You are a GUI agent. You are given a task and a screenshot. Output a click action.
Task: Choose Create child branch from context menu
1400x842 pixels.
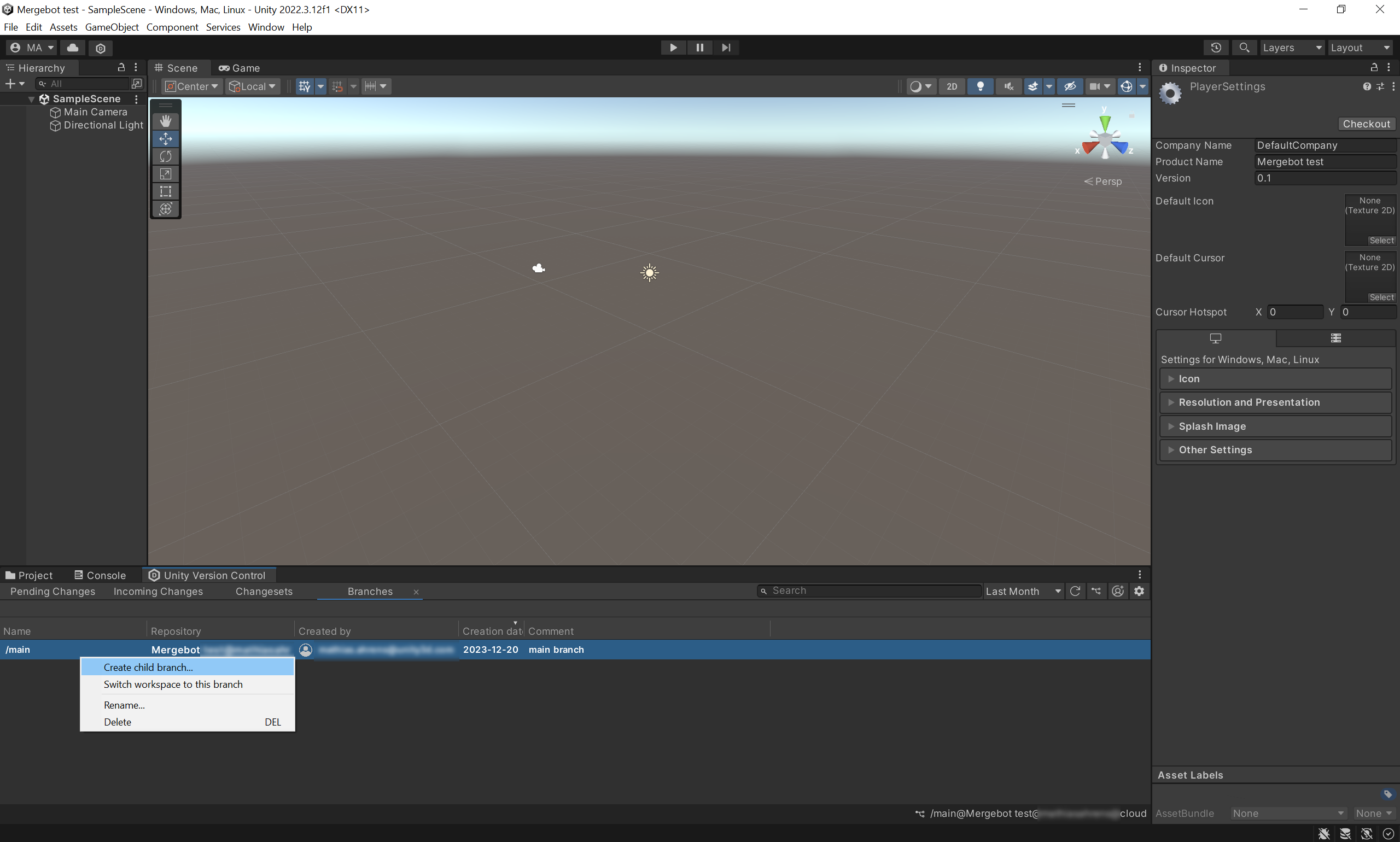point(148,667)
